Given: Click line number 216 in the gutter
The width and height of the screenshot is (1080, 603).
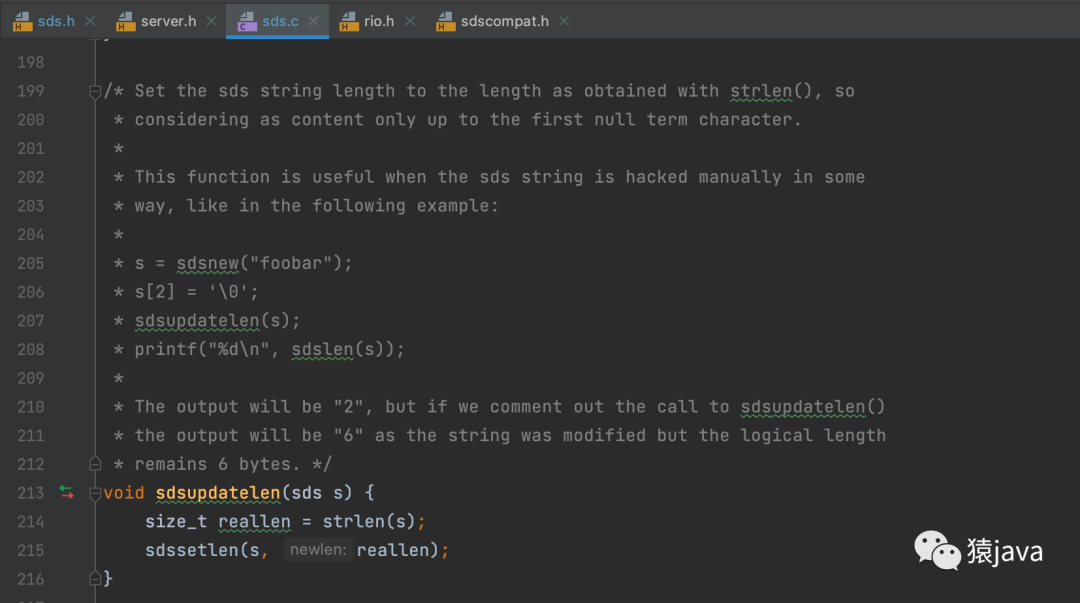Looking at the screenshot, I should [30, 579].
